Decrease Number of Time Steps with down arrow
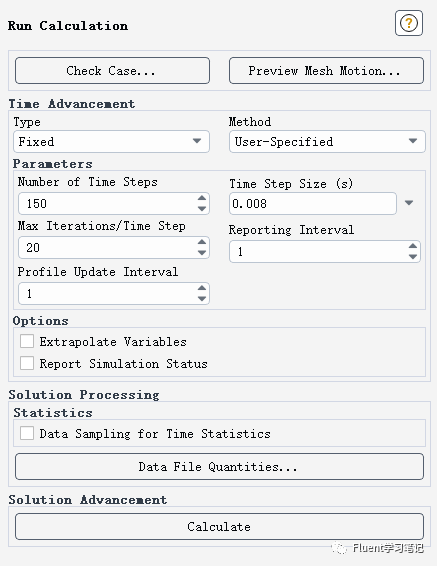437x566 pixels. 202,209
